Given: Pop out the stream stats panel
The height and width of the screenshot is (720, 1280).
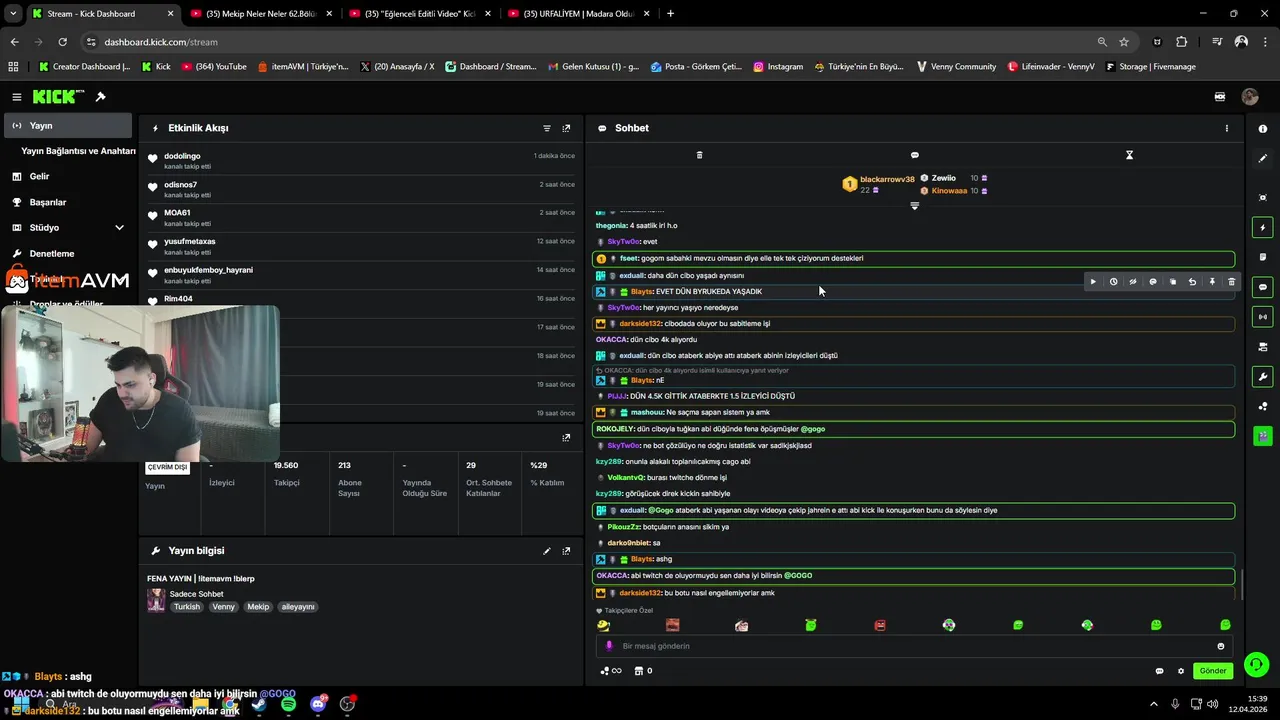Looking at the screenshot, I should pos(566,438).
